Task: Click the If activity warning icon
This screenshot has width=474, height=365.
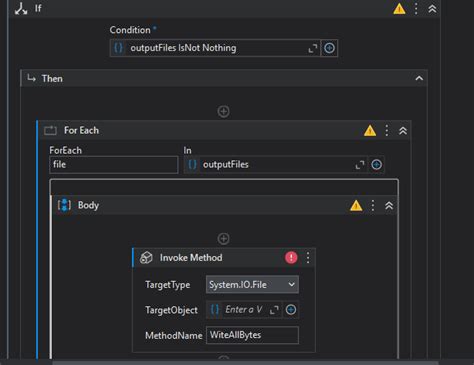Action: 399,9
